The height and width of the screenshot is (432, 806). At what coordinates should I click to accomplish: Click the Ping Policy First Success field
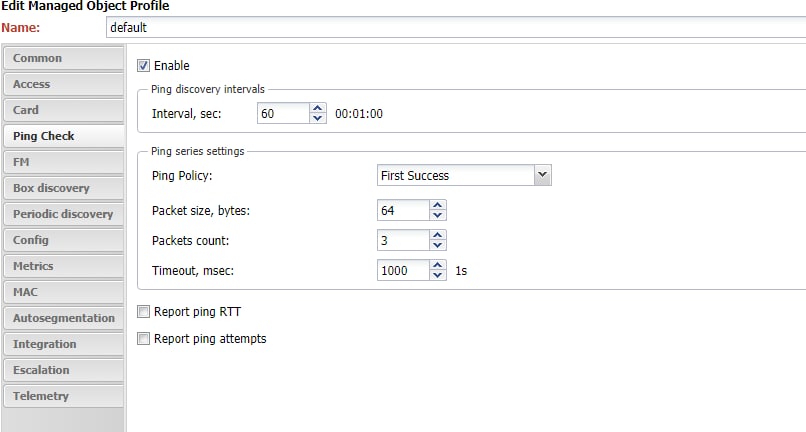pos(455,175)
